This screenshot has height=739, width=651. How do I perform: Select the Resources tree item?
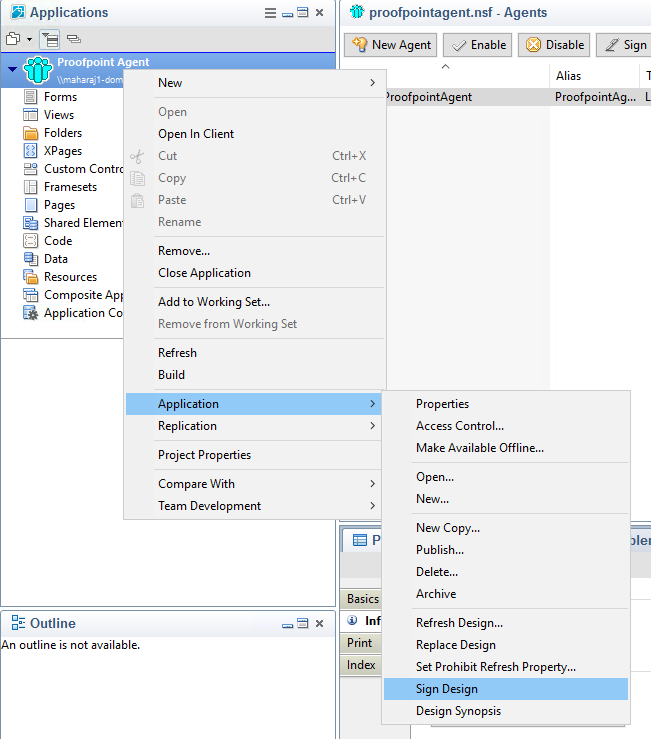tap(70, 277)
